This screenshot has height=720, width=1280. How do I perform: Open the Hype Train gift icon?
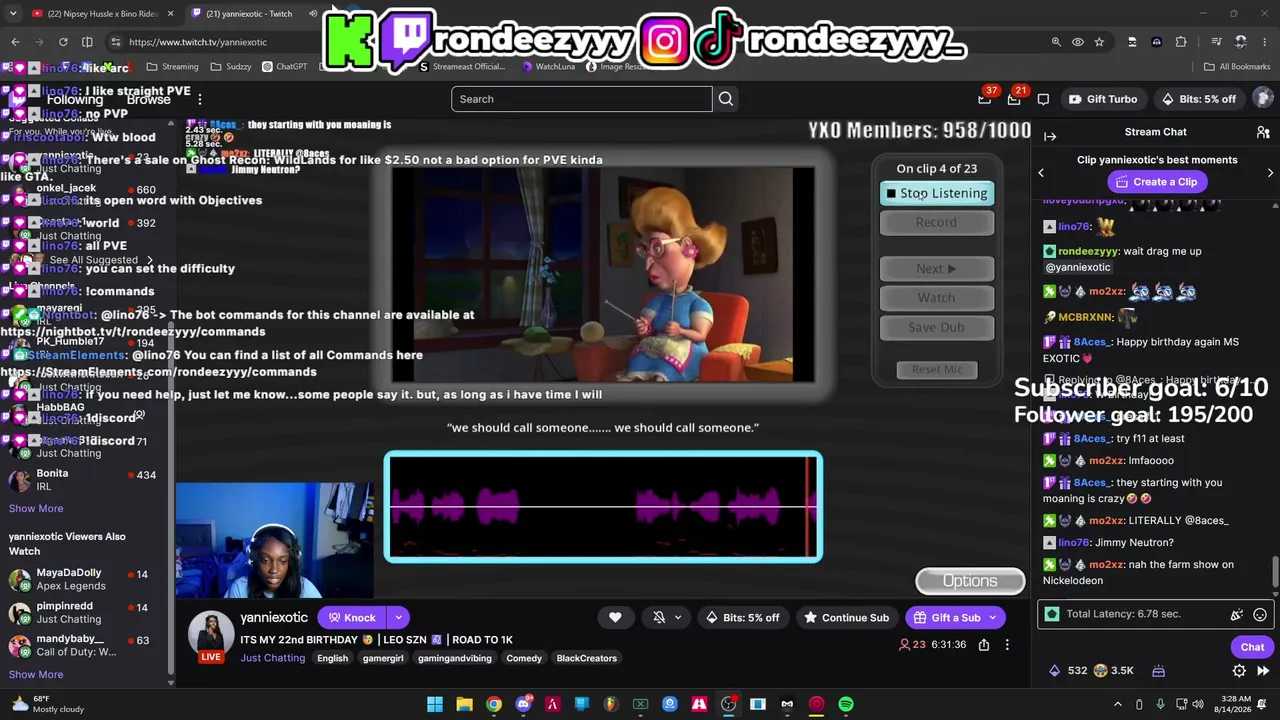coord(1158,671)
